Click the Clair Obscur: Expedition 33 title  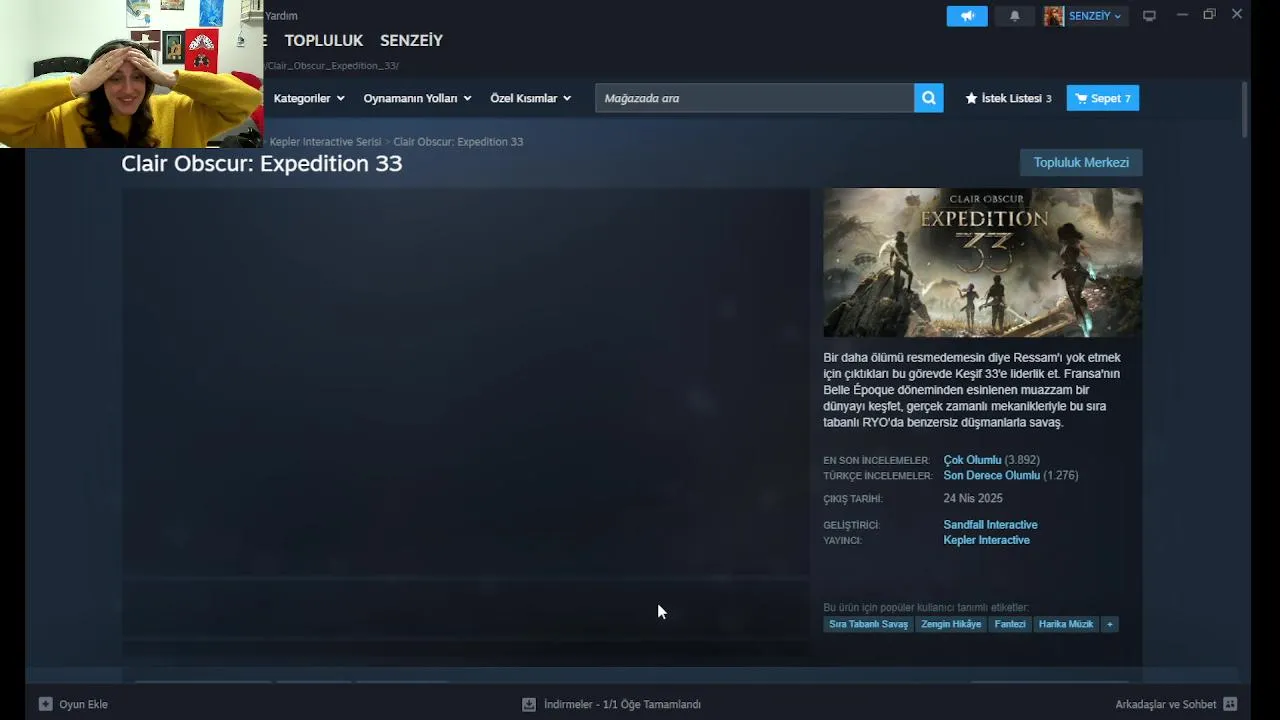click(x=262, y=163)
